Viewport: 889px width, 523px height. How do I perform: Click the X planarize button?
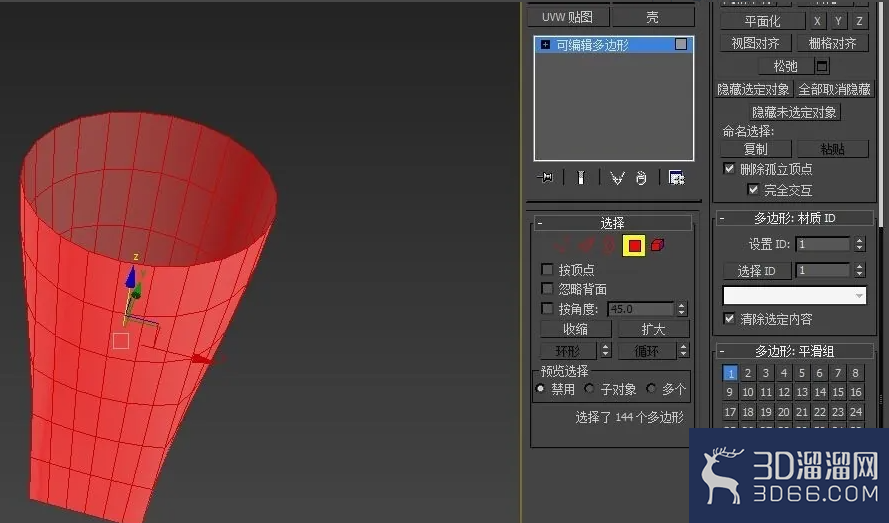point(817,22)
